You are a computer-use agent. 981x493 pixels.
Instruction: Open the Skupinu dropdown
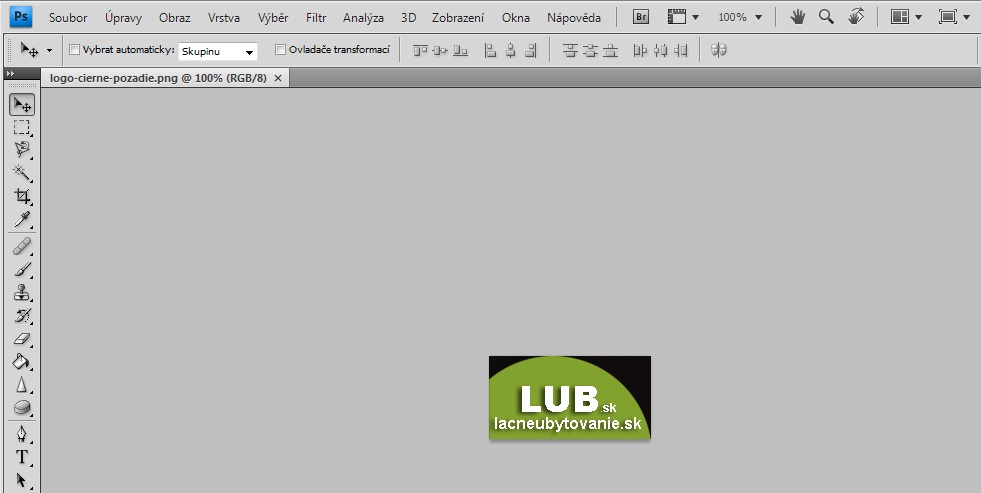click(218, 51)
